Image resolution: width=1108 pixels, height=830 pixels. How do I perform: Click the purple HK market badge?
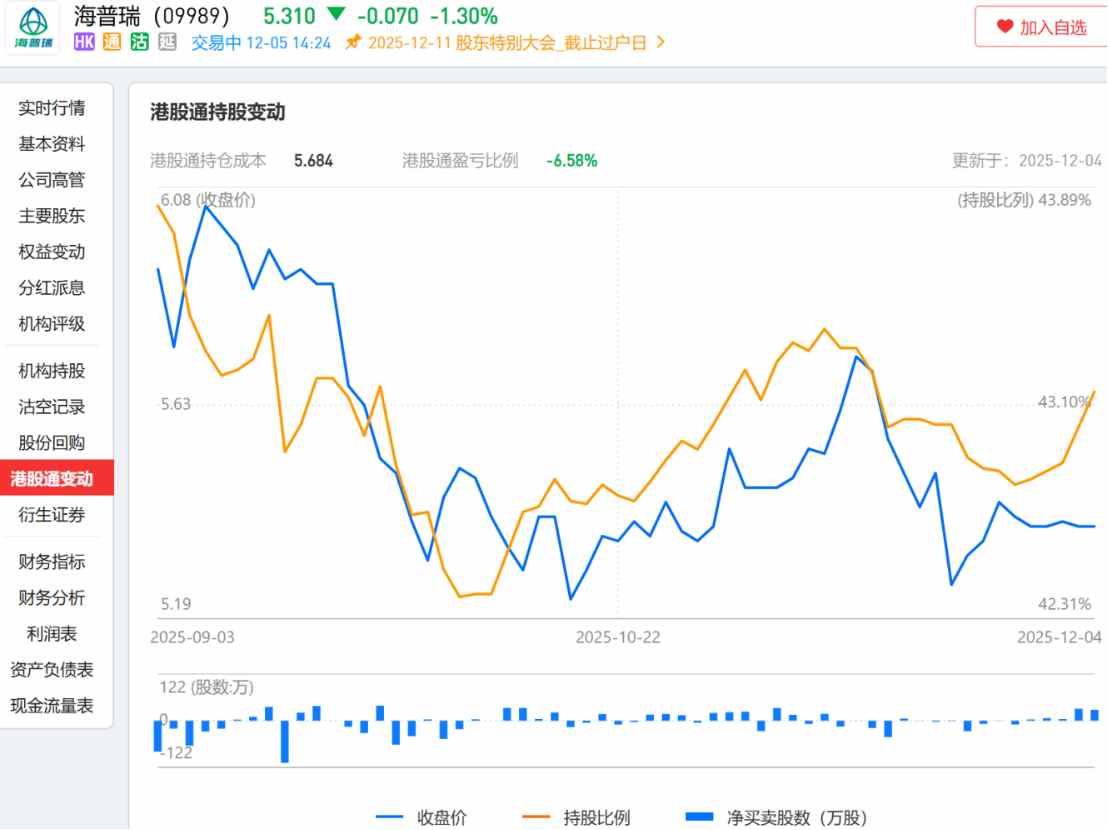pos(84,43)
